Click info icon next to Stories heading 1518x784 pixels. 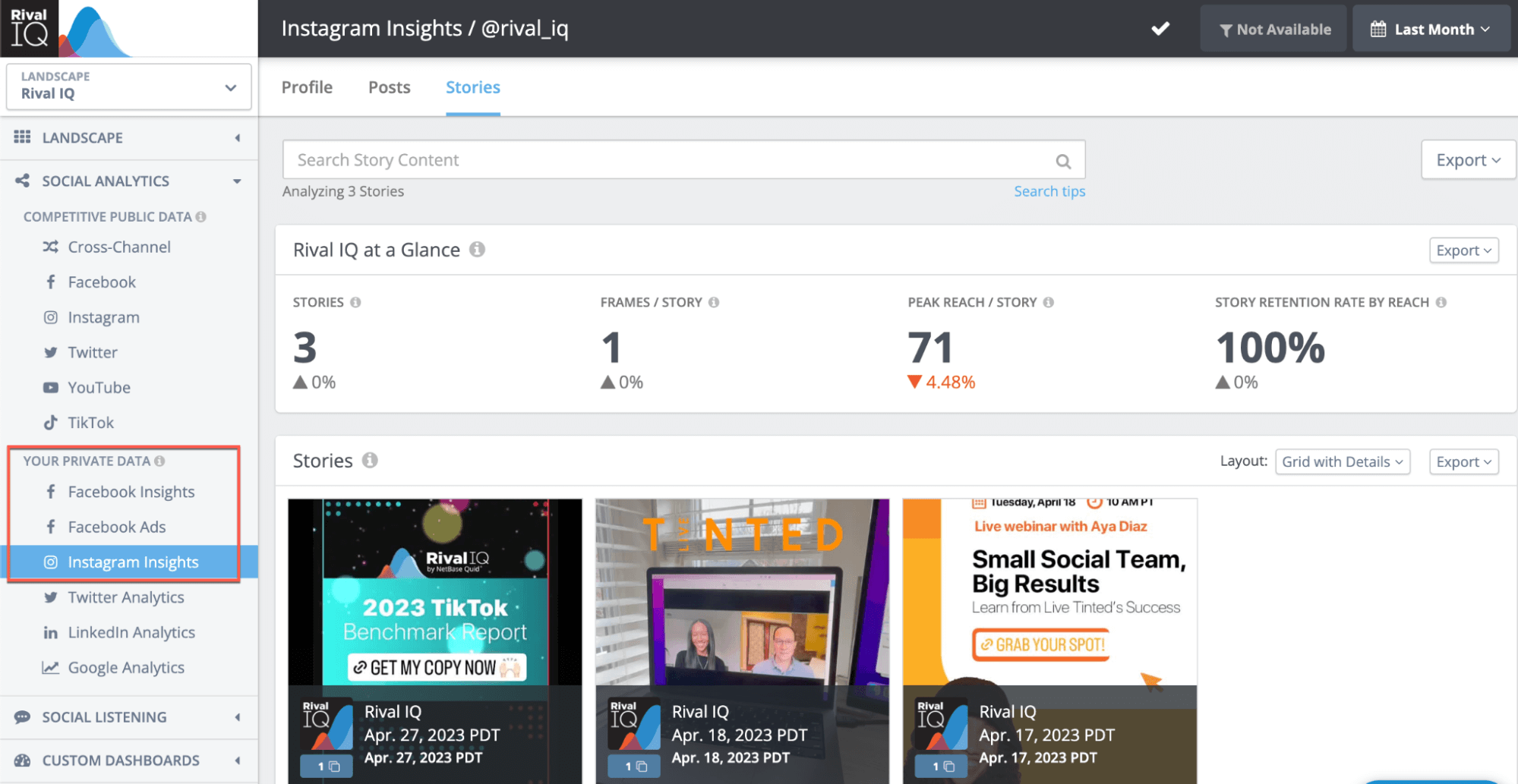[x=370, y=461]
